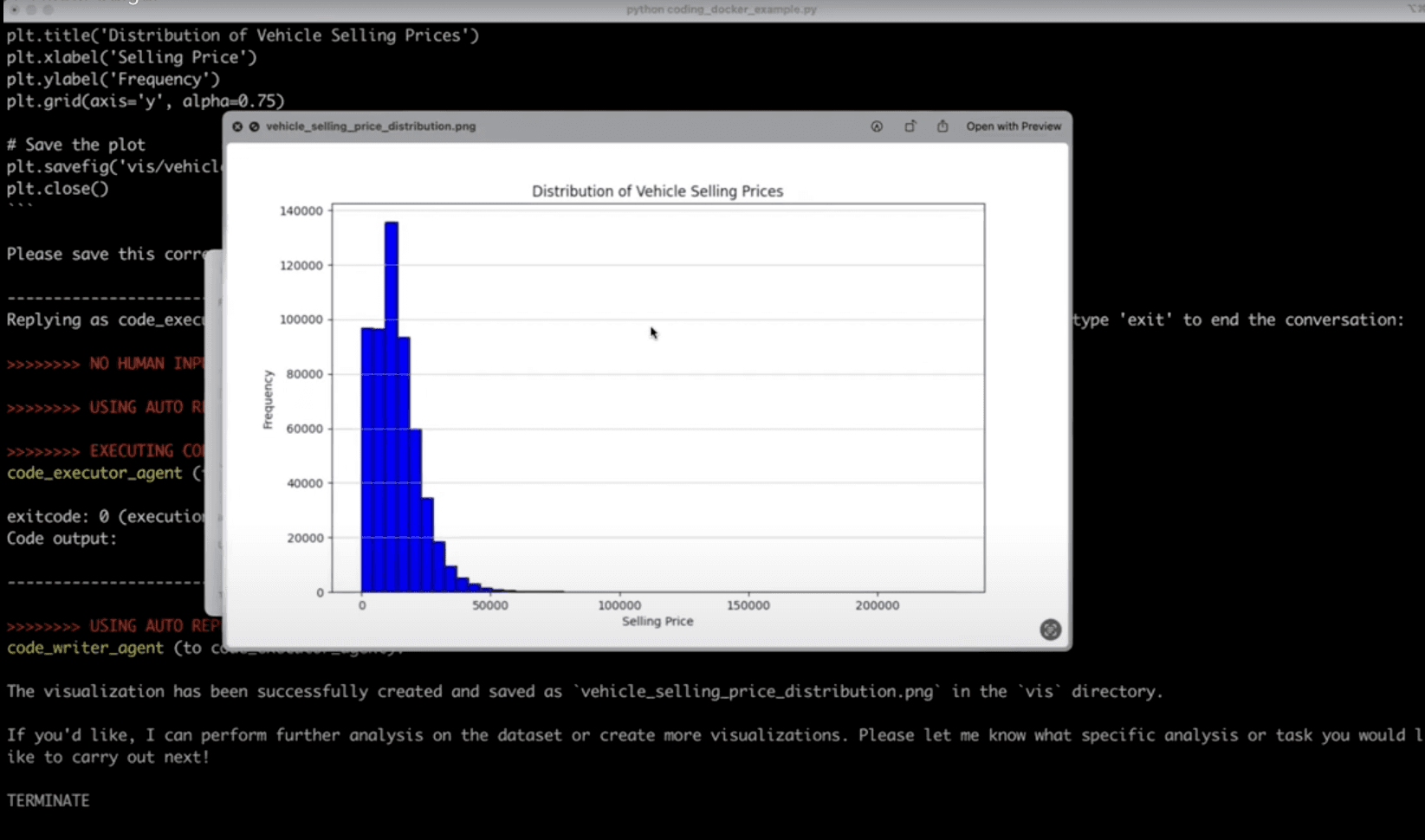
Task: Click the code_writer_agent text in terminal
Action: coord(85,648)
